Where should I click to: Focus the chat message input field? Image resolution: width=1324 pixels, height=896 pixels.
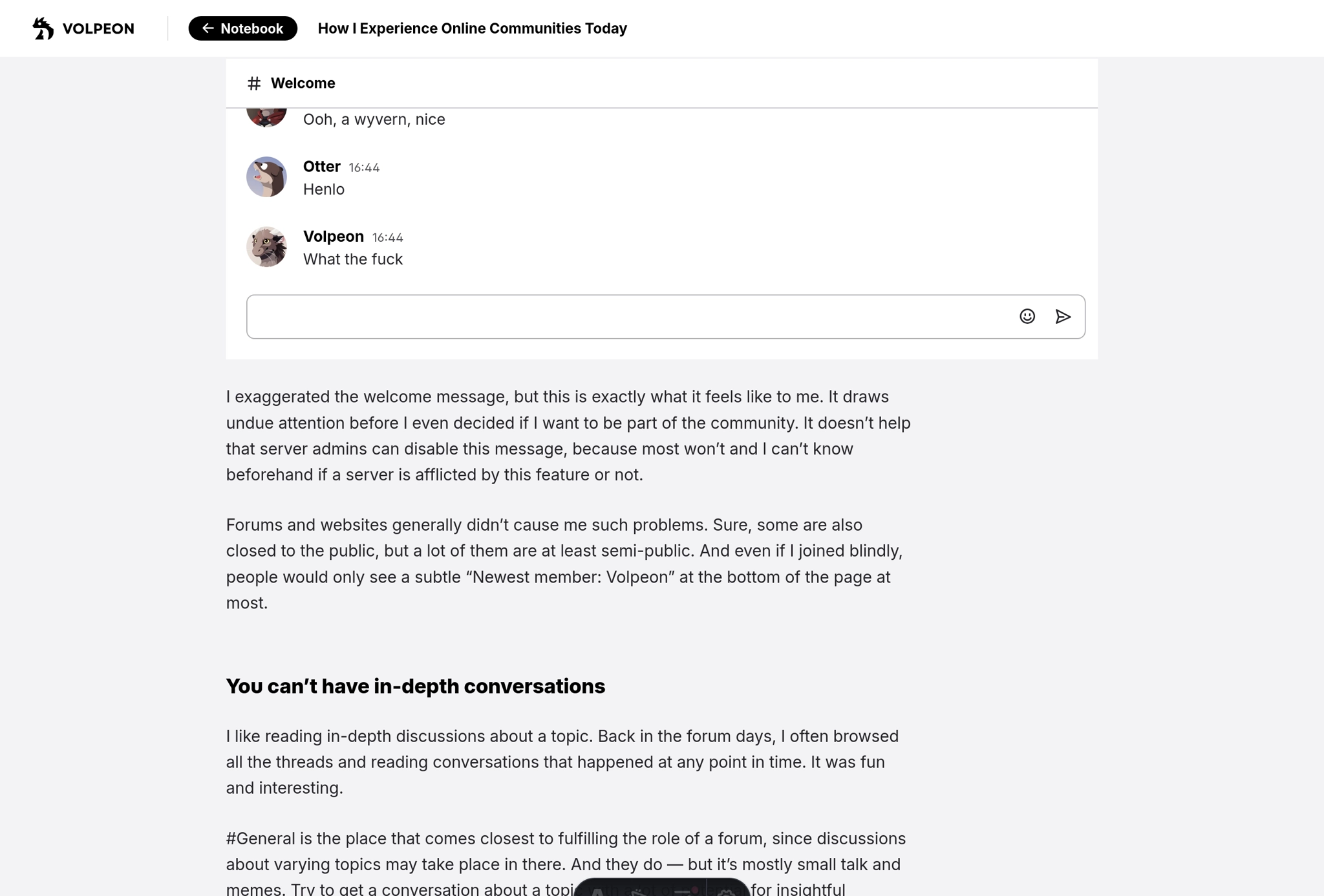click(x=627, y=317)
